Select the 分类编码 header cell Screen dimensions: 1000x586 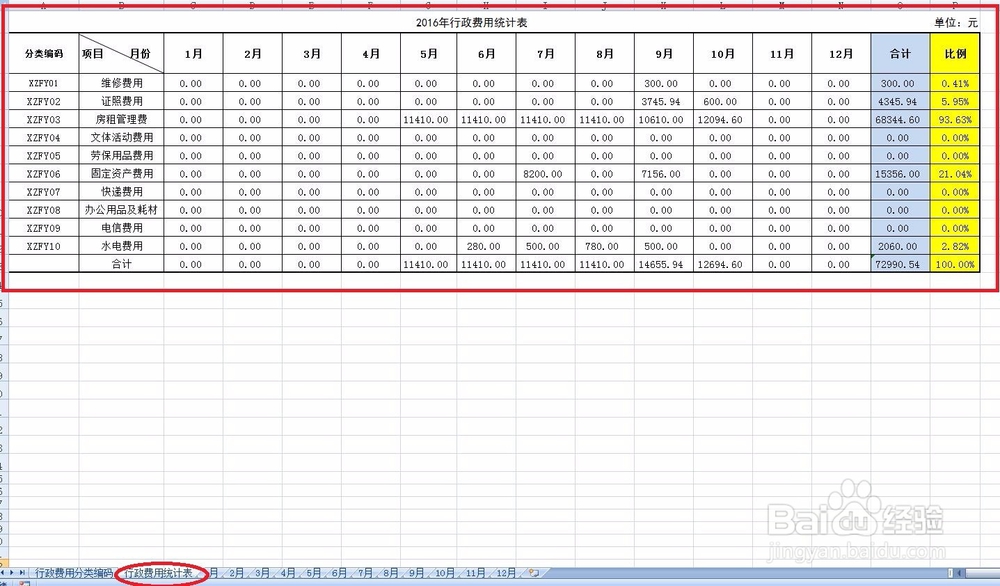click(x=43, y=54)
